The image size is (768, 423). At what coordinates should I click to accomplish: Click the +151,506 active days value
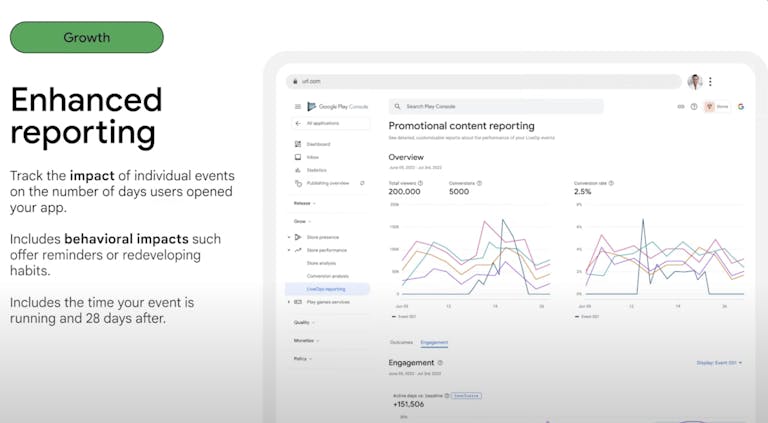coord(408,404)
